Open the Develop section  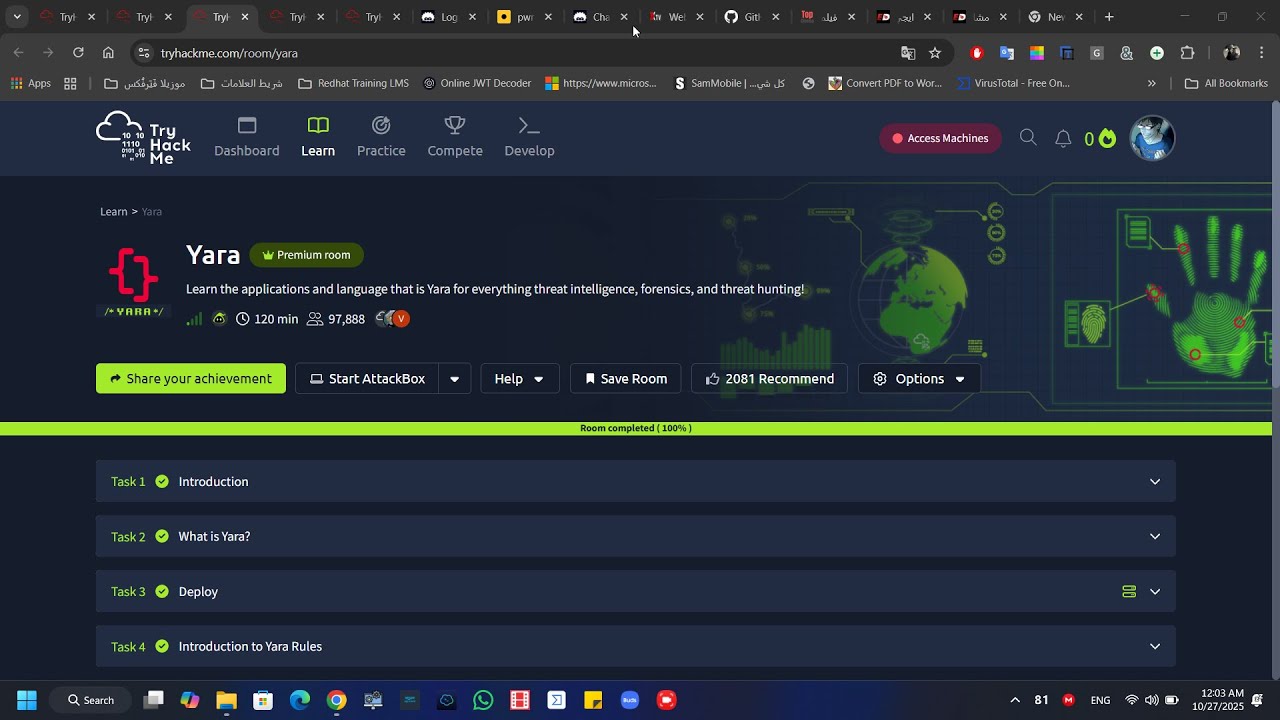(x=529, y=138)
